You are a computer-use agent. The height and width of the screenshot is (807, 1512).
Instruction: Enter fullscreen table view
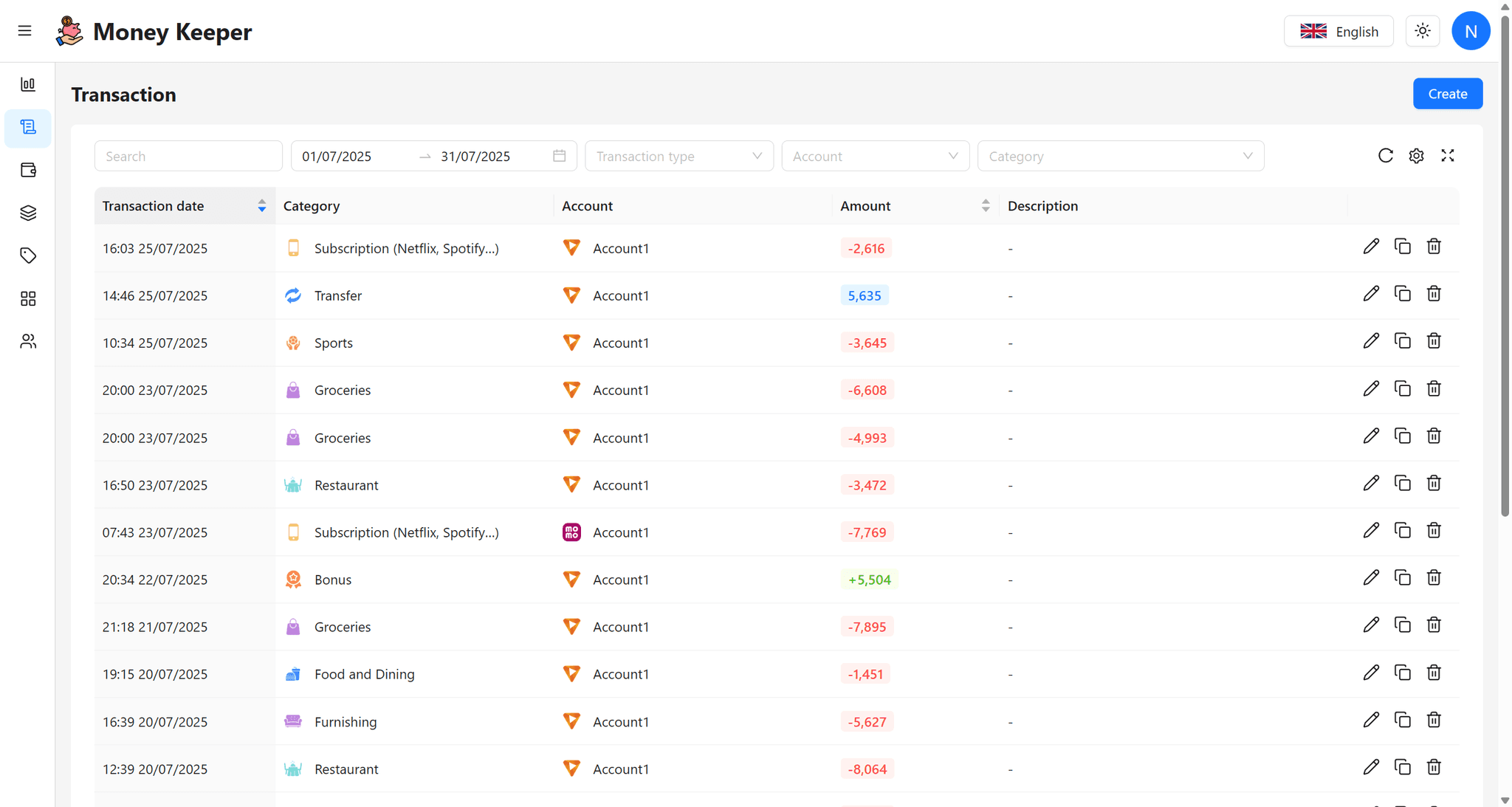1447,156
